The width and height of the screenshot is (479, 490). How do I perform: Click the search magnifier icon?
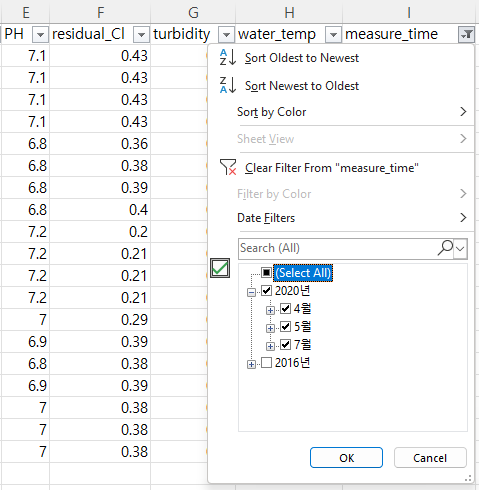click(x=445, y=248)
